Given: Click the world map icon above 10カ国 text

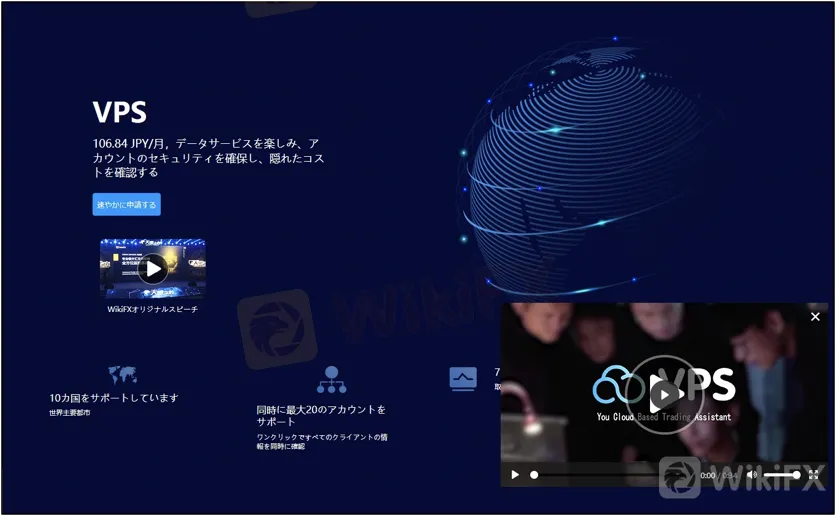Looking at the screenshot, I should (123, 375).
